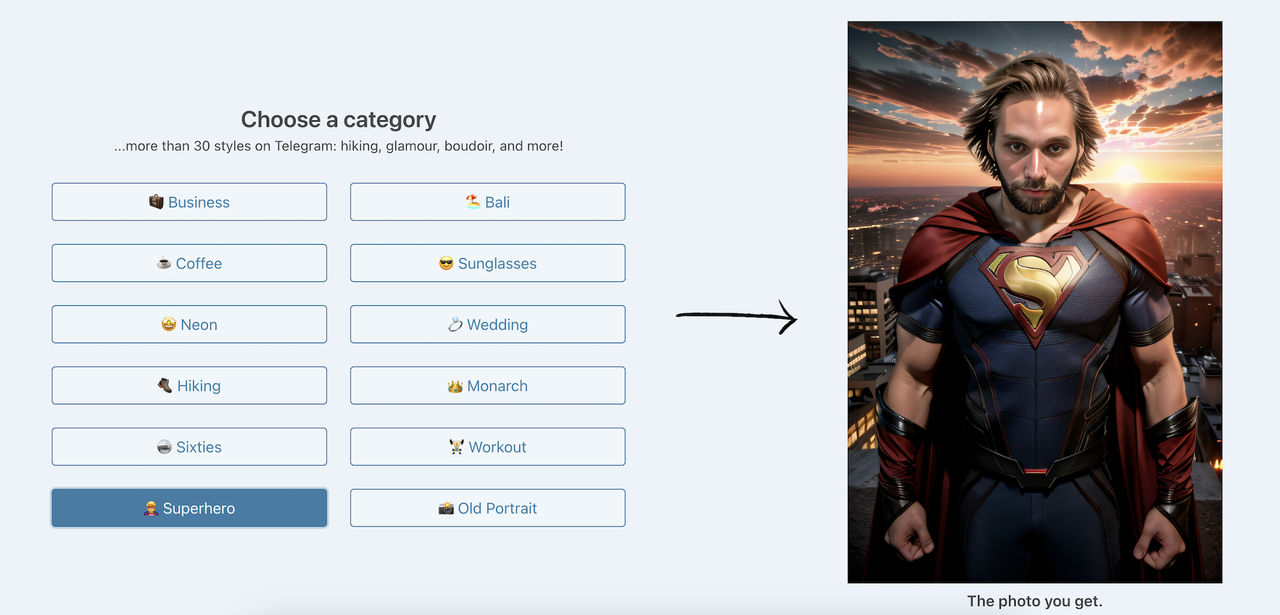Choose the Monarch style button
Screen dimensions: 1280x615
click(x=488, y=385)
